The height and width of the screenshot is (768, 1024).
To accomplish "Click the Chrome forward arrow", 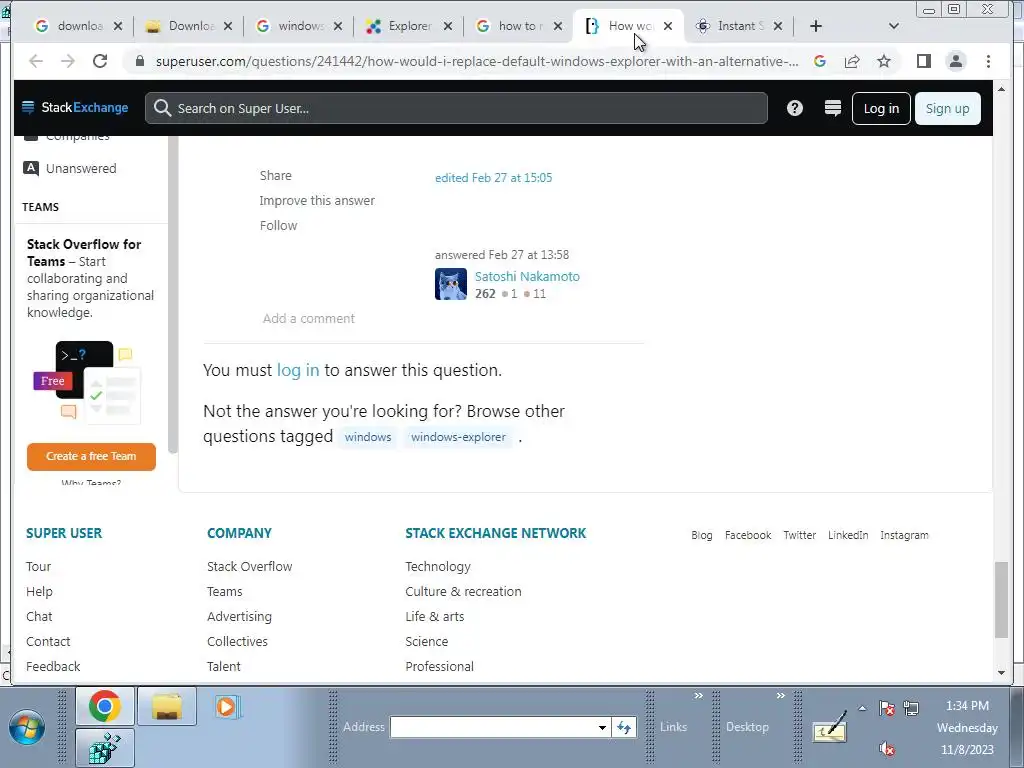I will tap(68, 61).
